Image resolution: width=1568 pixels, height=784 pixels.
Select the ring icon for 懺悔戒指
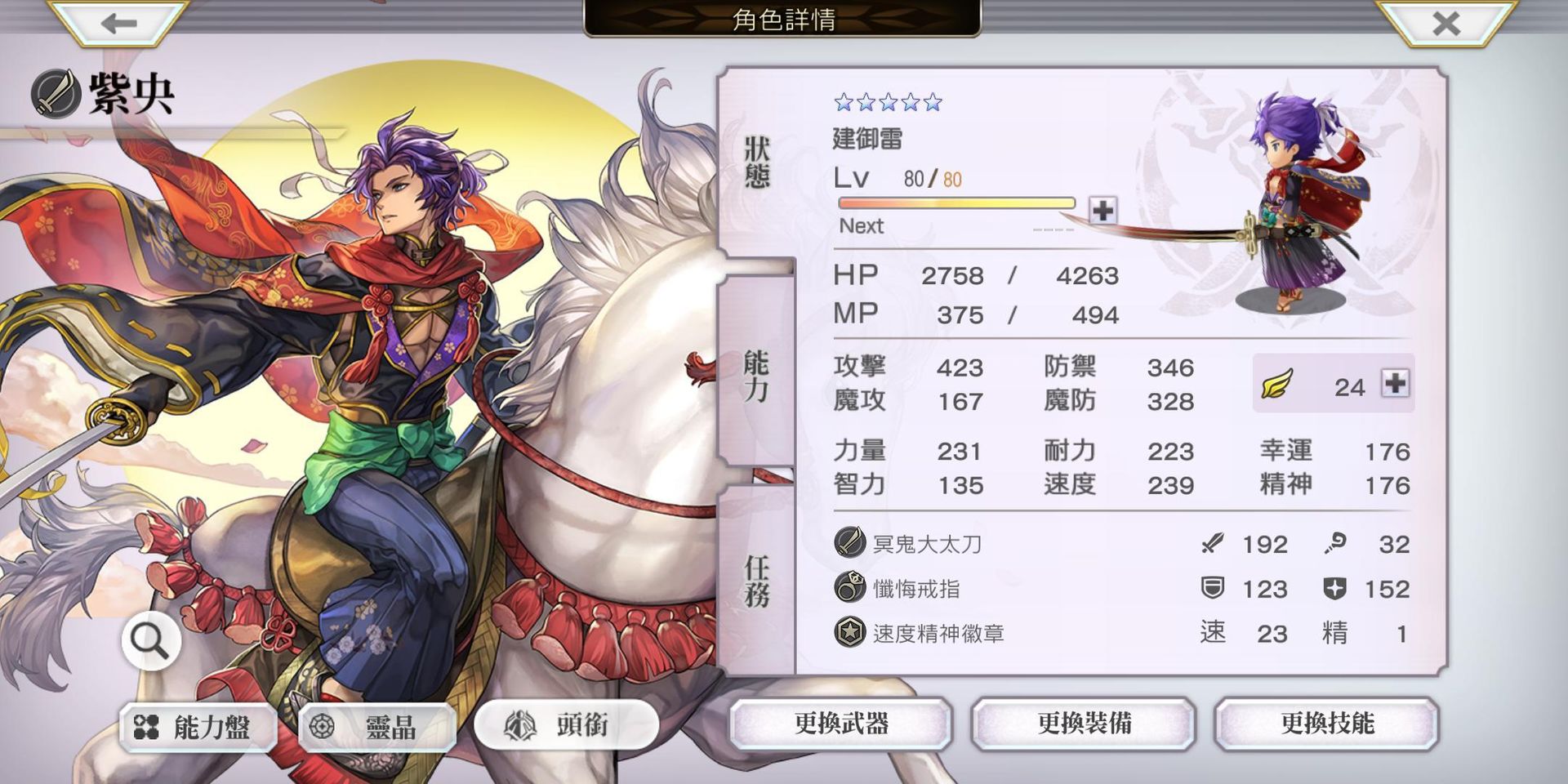[x=850, y=587]
